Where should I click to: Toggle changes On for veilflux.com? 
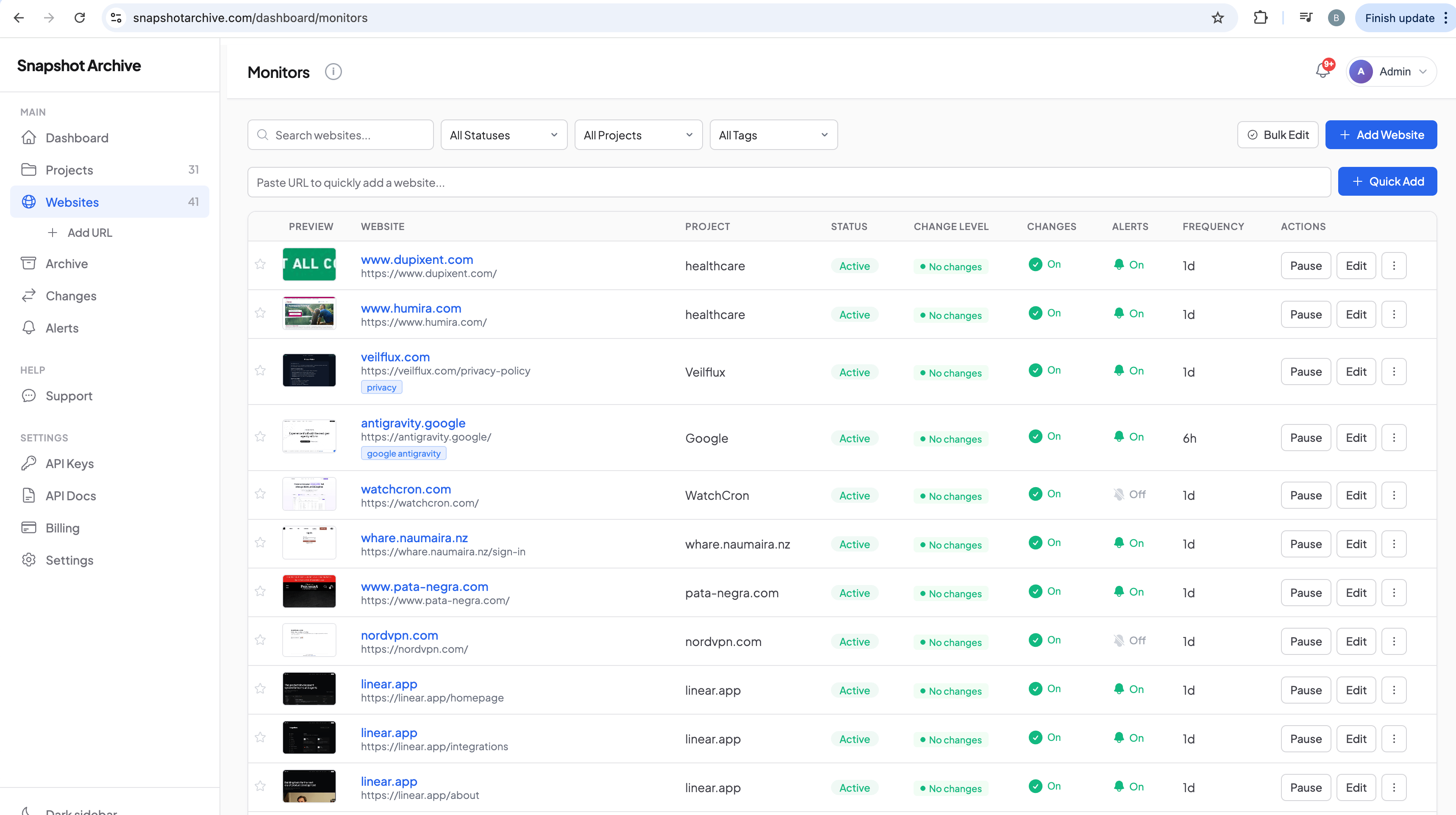pyautogui.click(x=1045, y=370)
